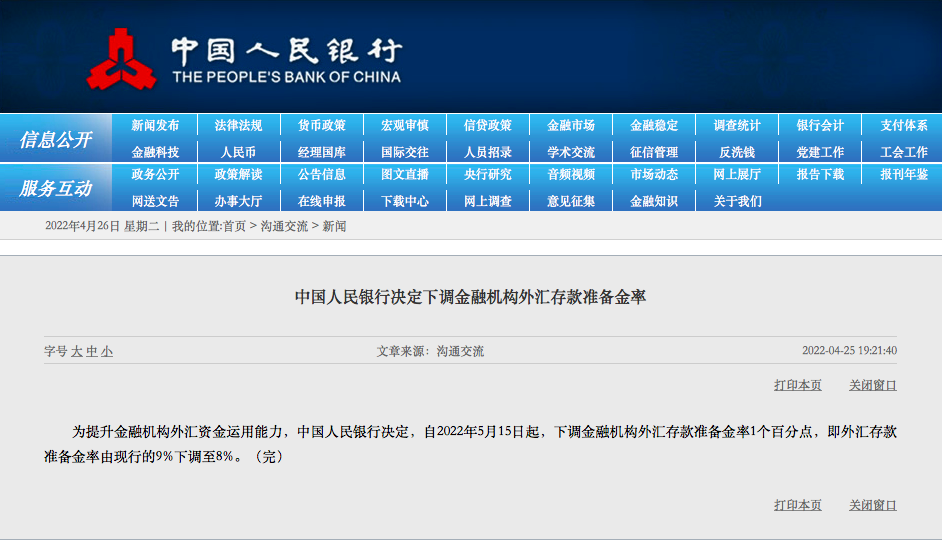Go to 公告信息
The image size is (942, 541).
[x=321, y=175]
